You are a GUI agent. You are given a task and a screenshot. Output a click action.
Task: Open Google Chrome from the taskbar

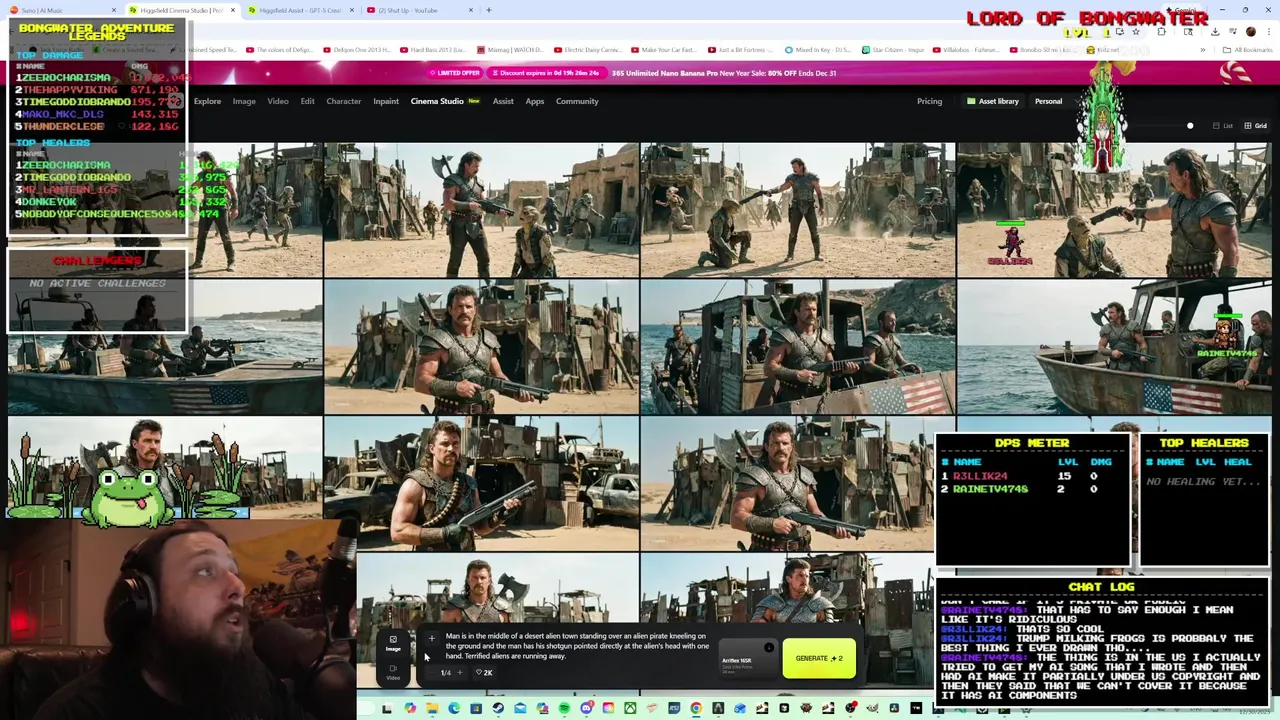click(x=696, y=708)
